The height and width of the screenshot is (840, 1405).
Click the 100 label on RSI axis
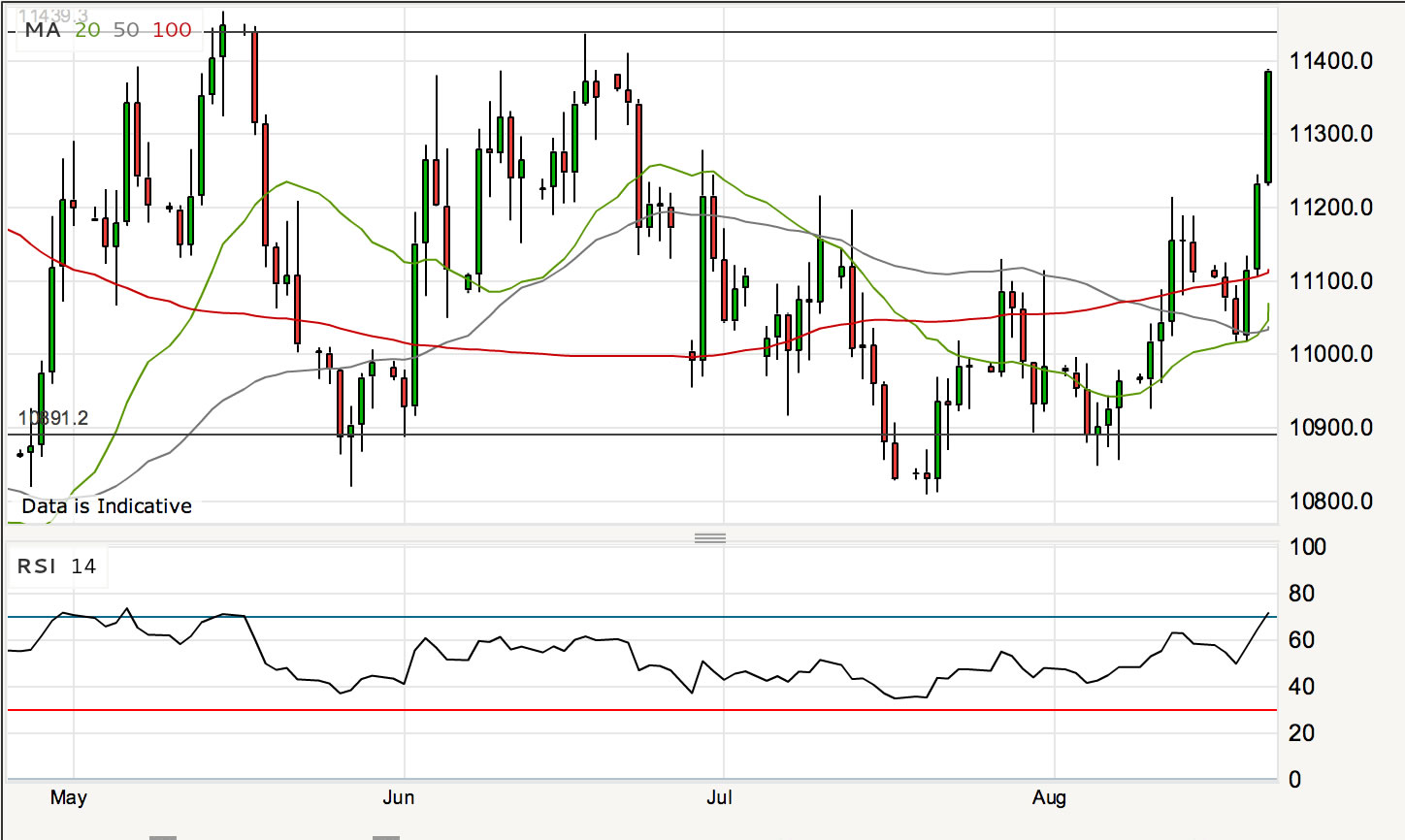point(1307,547)
